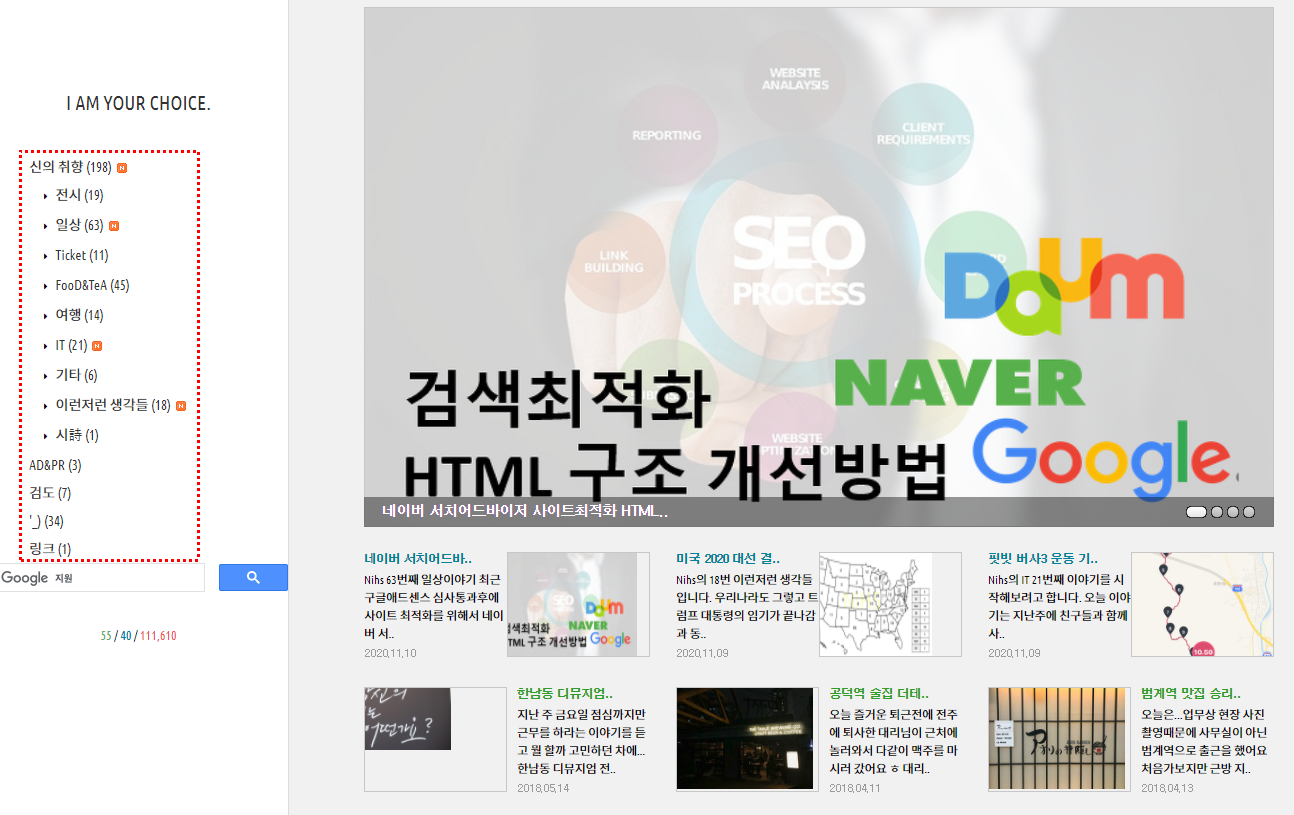Click new-post badge beside 이런저런 생각들
This screenshot has width=1294, height=815.
click(x=180, y=406)
